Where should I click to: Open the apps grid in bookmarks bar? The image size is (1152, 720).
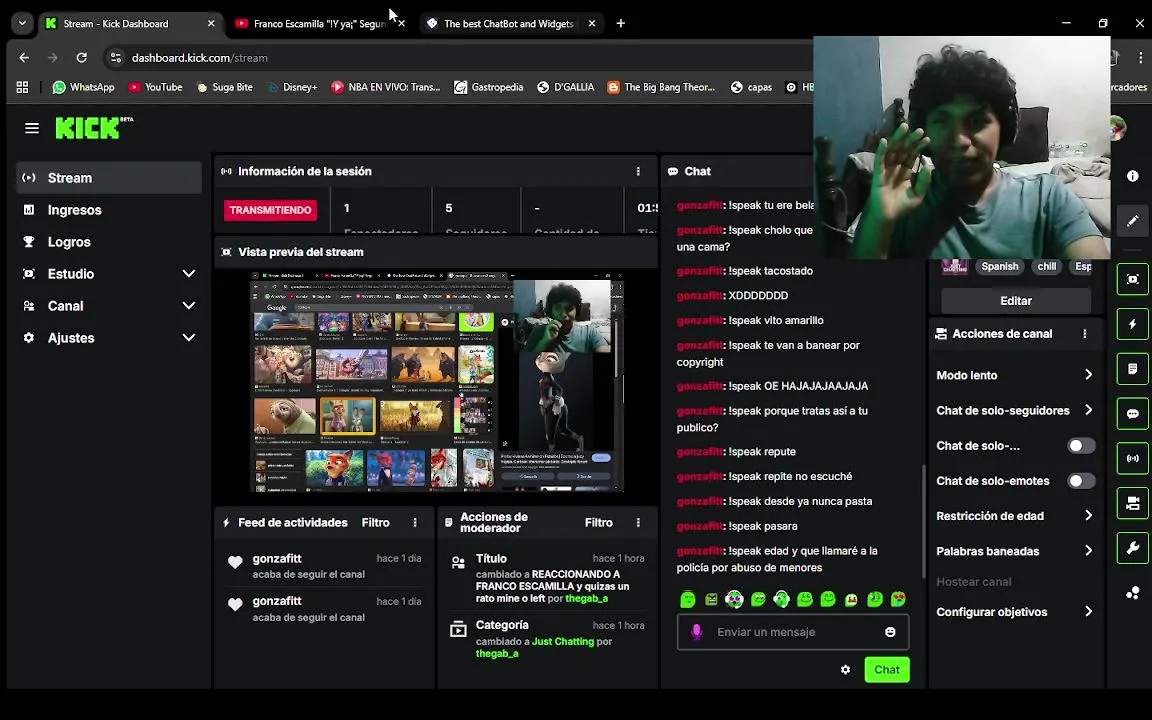(22, 87)
